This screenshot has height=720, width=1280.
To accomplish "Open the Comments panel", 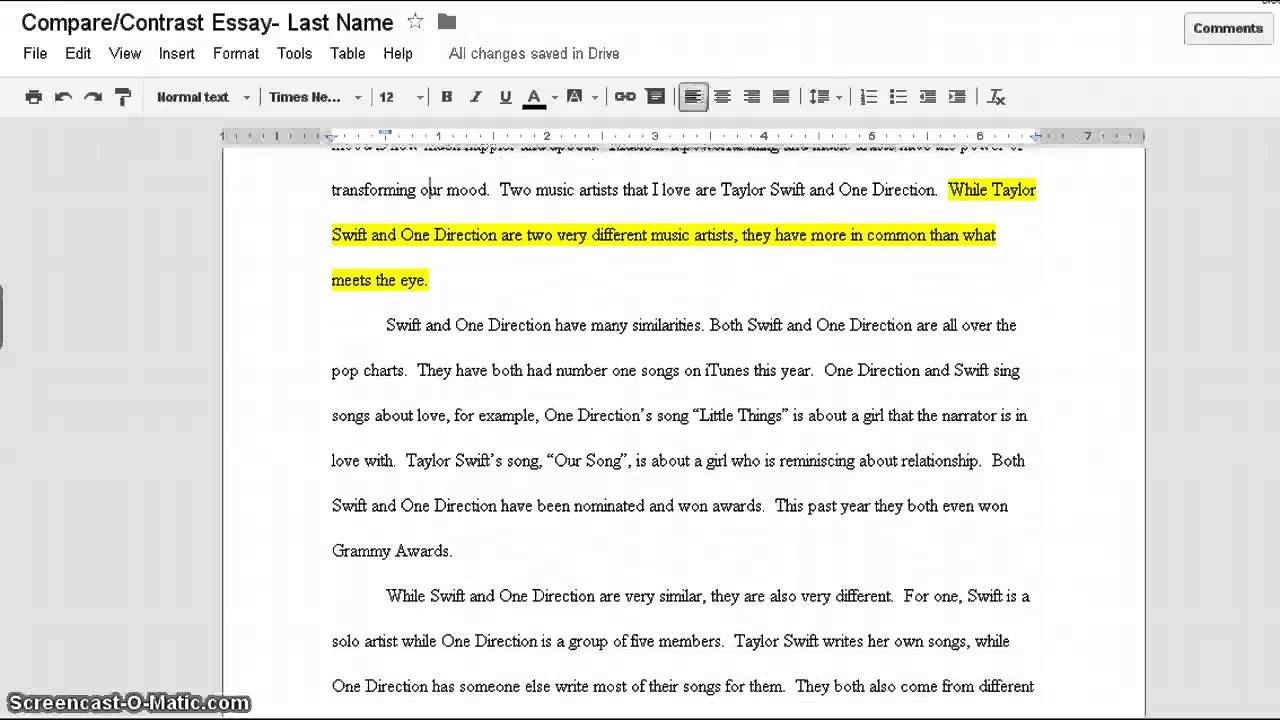I will click(1228, 28).
